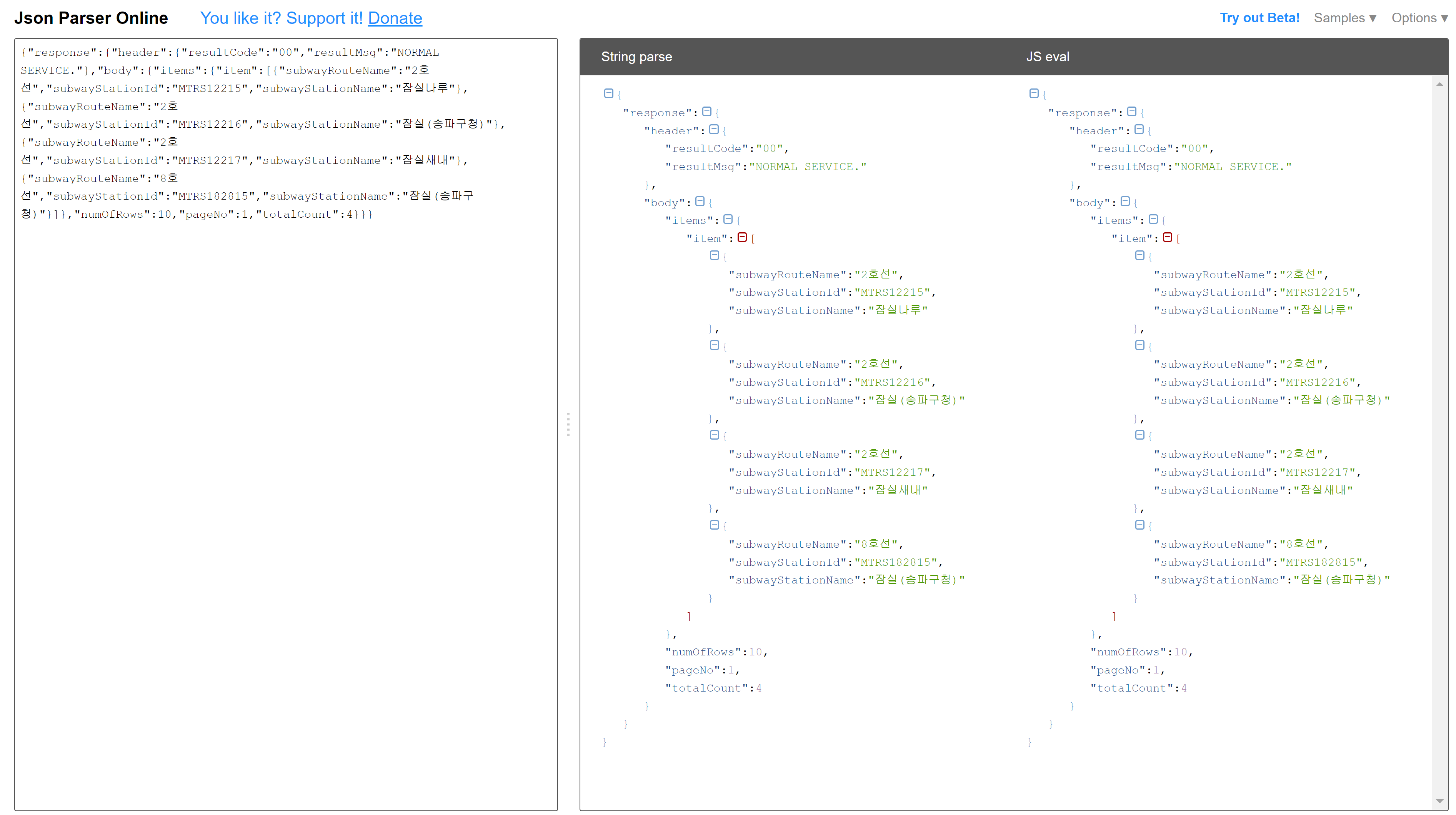This screenshot has width=1456, height=815.
Task: Collapse root object in JS eval panel
Action: [1034, 93]
